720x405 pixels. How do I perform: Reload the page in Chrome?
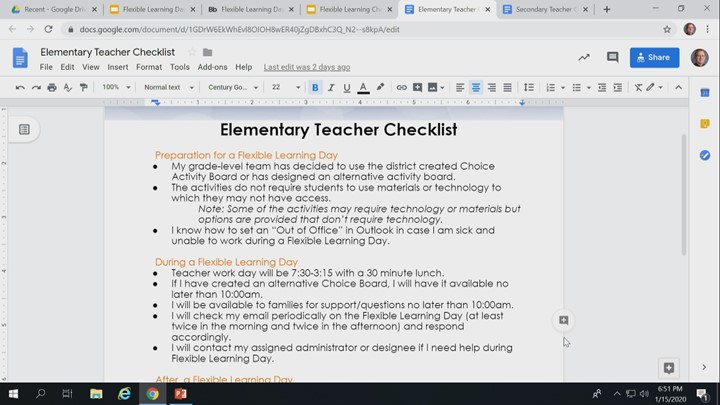click(48, 29)
